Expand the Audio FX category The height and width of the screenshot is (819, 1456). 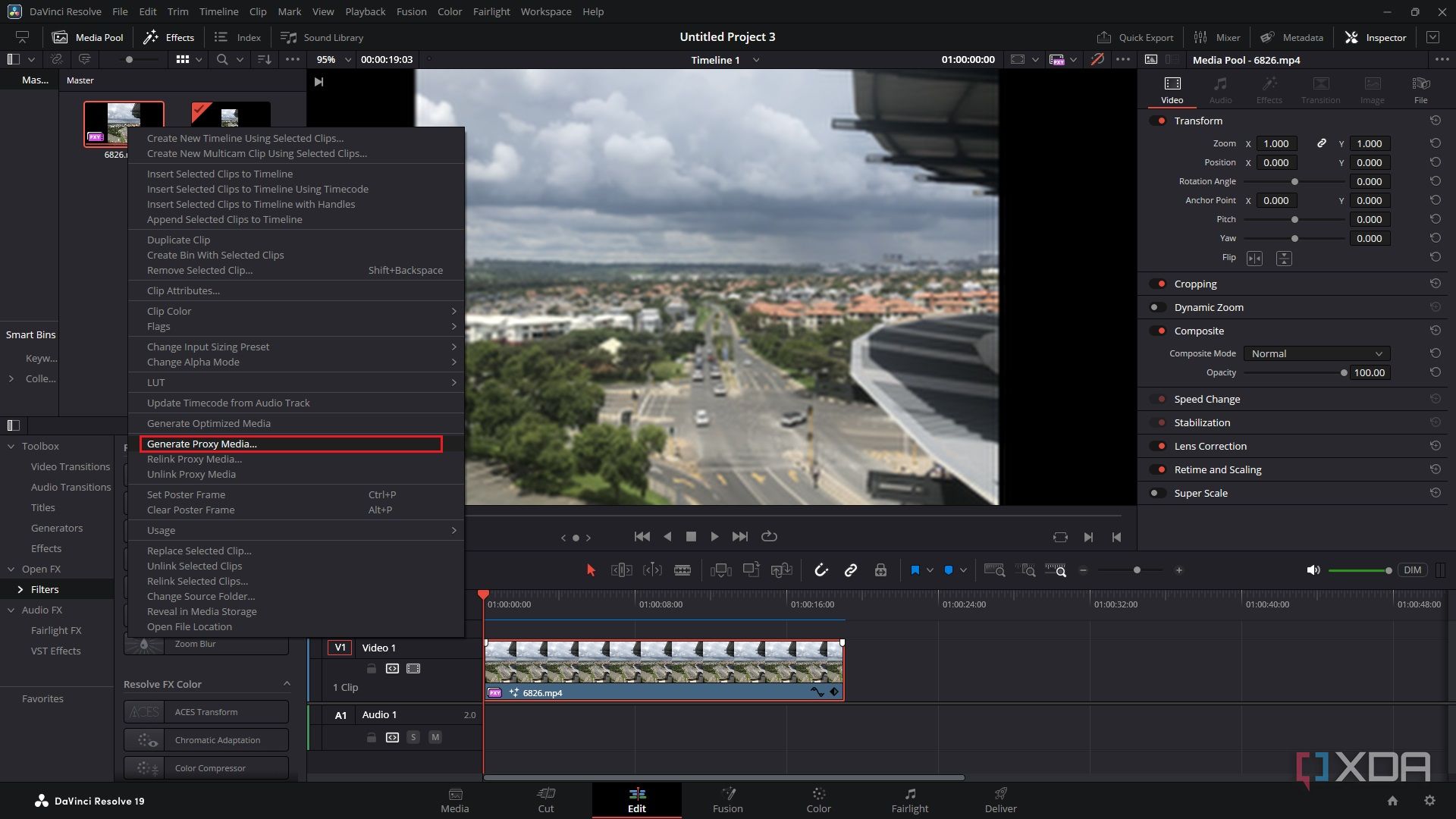11,610
